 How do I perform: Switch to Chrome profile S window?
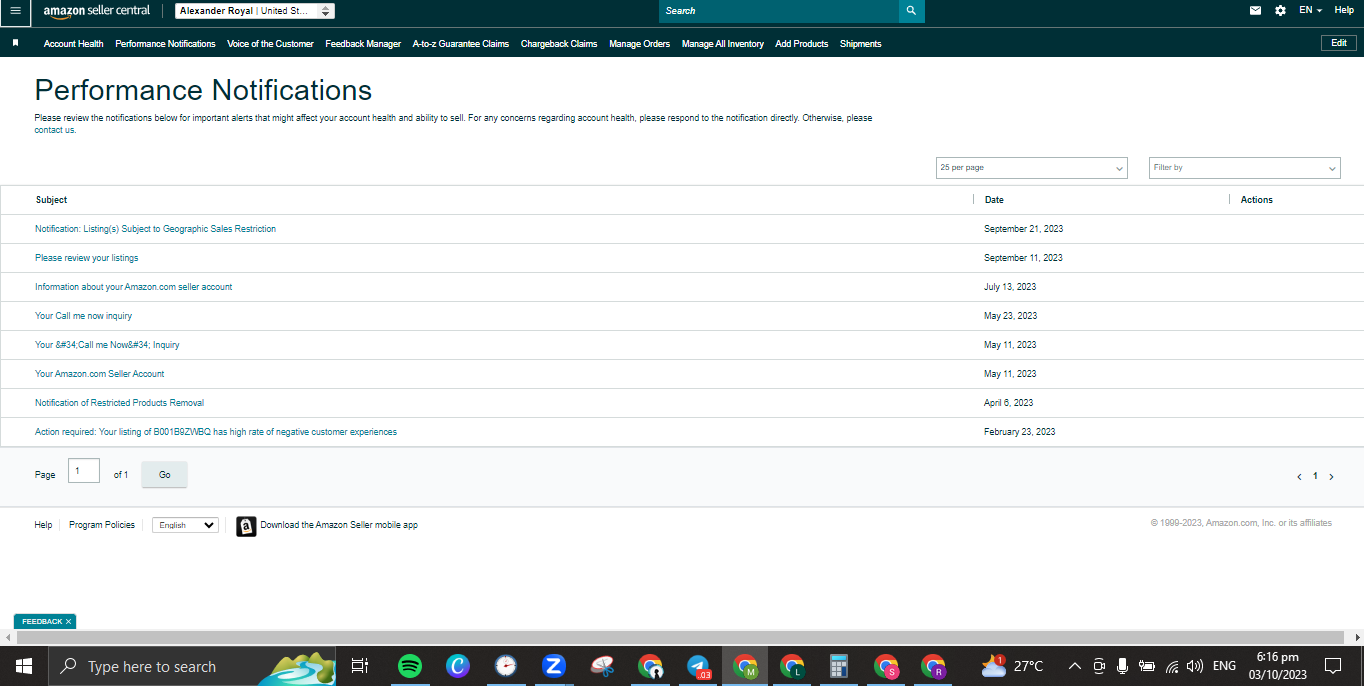(886, 666)
